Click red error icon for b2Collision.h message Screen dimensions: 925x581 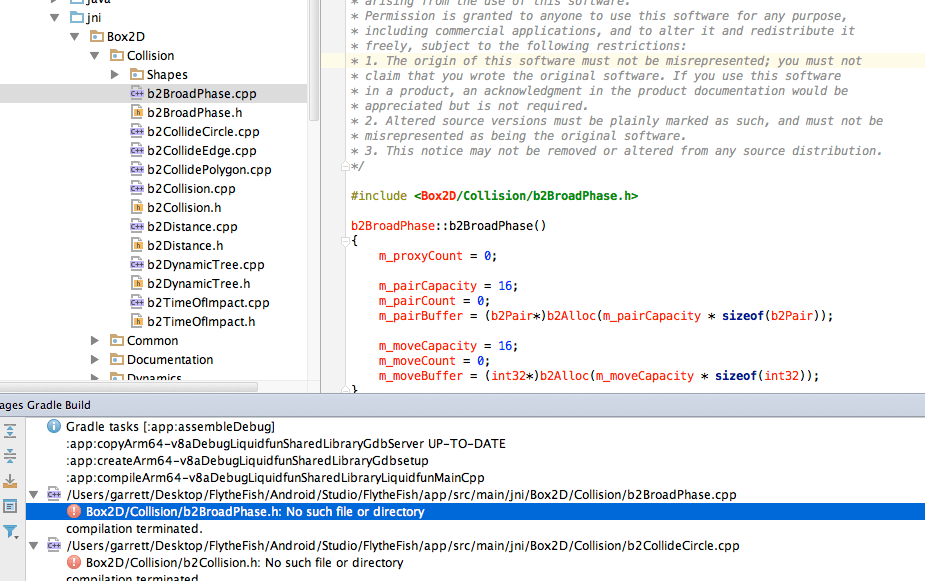point(74,563)
